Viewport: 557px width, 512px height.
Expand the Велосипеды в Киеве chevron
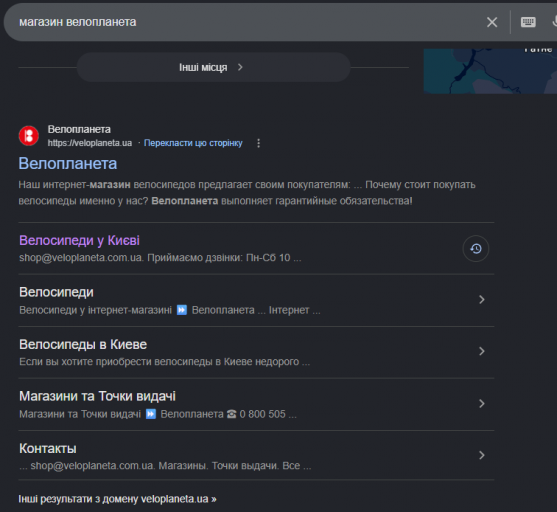(x=482, y=351)
